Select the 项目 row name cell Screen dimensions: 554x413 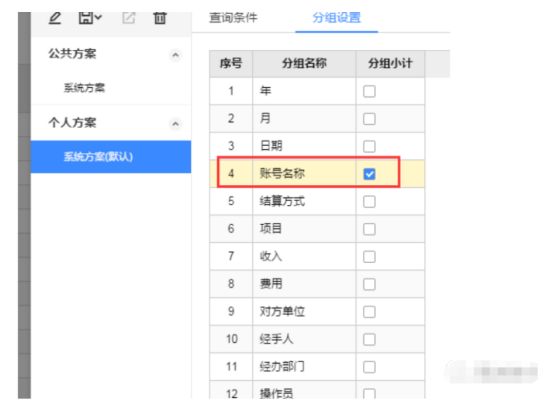(x=304, y=229)
